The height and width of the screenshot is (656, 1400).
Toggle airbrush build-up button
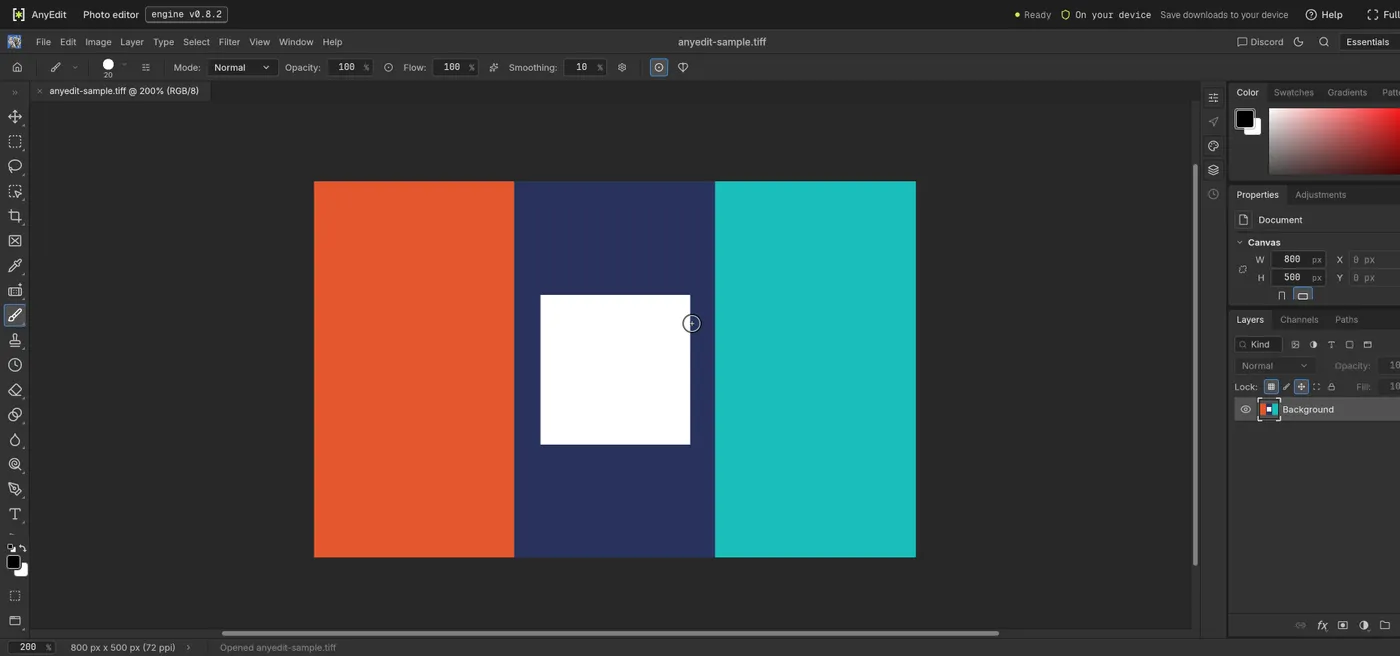[x=494, y=67]
